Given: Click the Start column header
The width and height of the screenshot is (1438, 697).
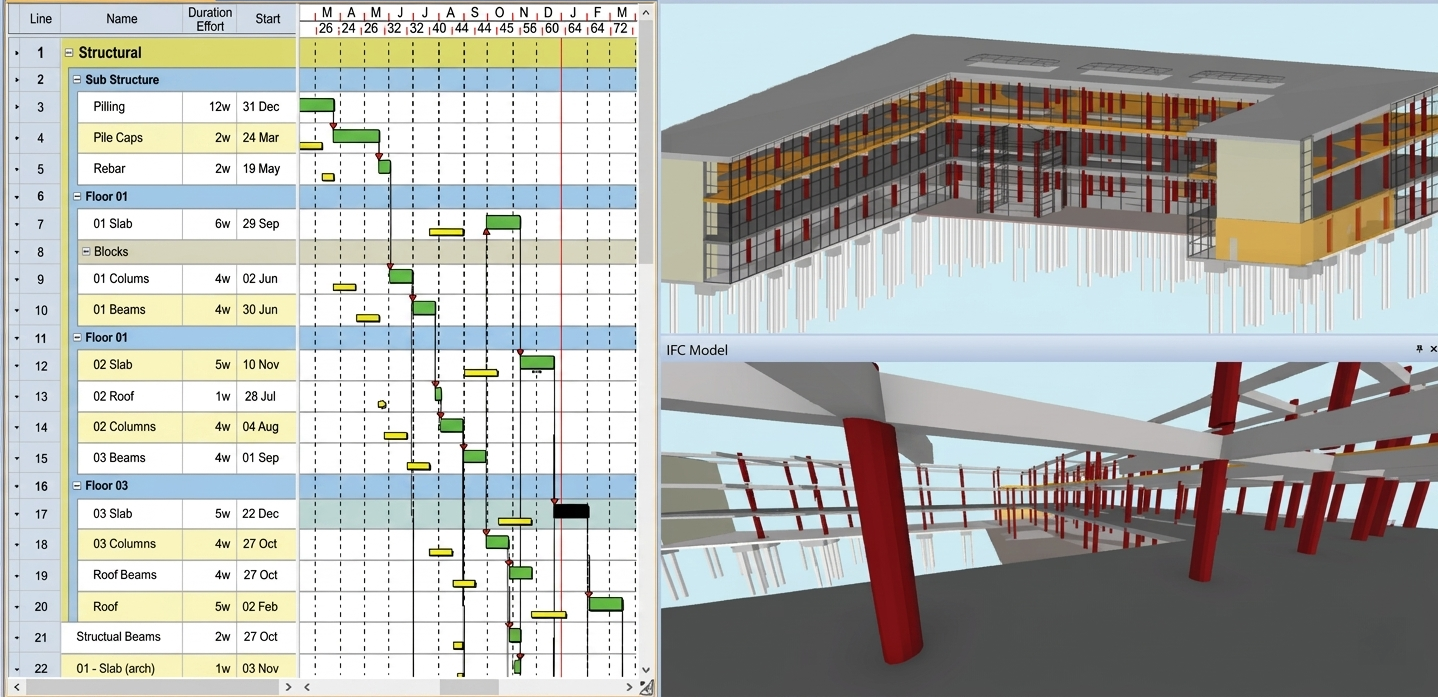Looking at the screenshot, I should click(x=267, y=19).
